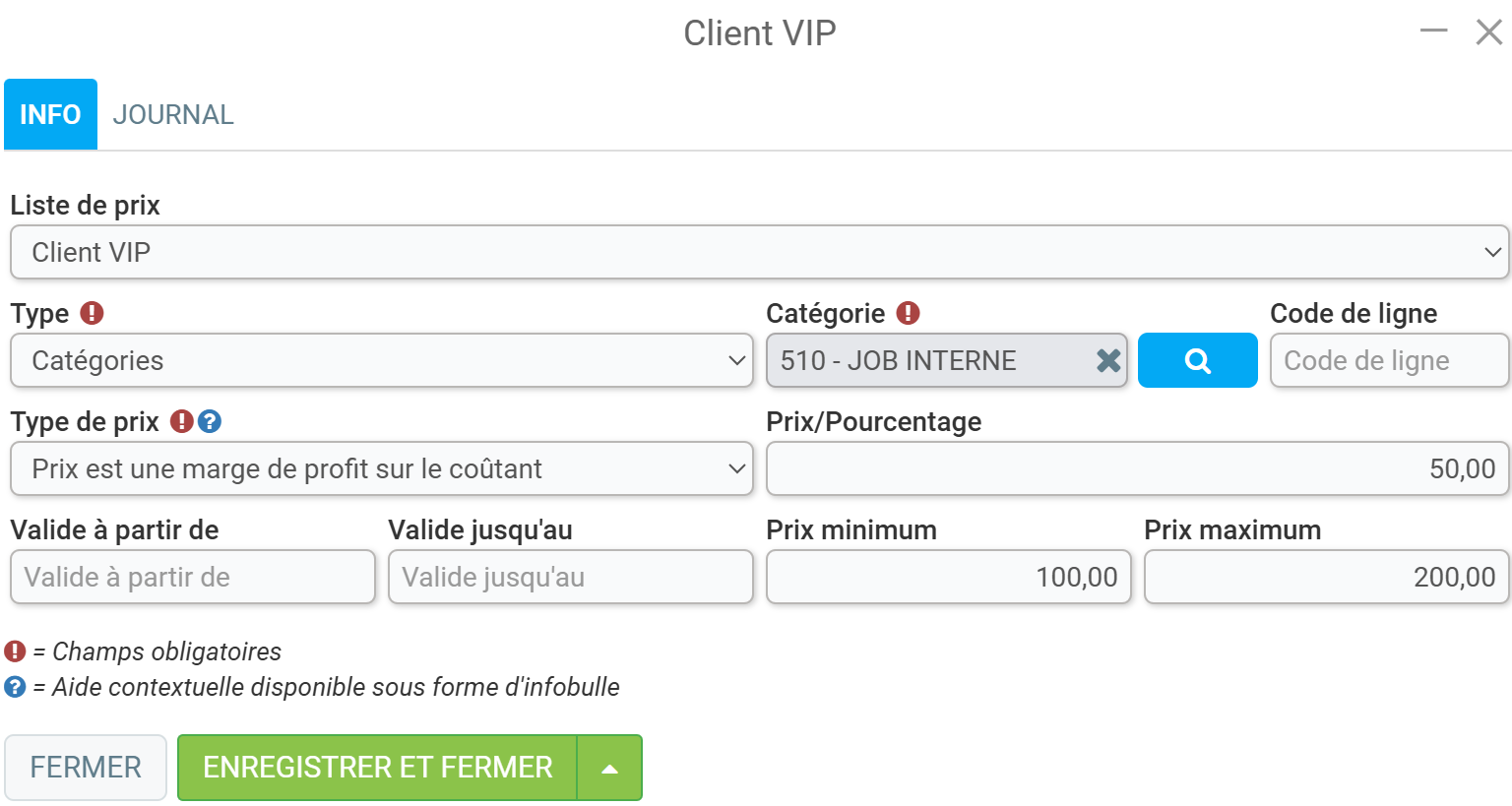Focus the Valide à partir de date field

(193, 577)
